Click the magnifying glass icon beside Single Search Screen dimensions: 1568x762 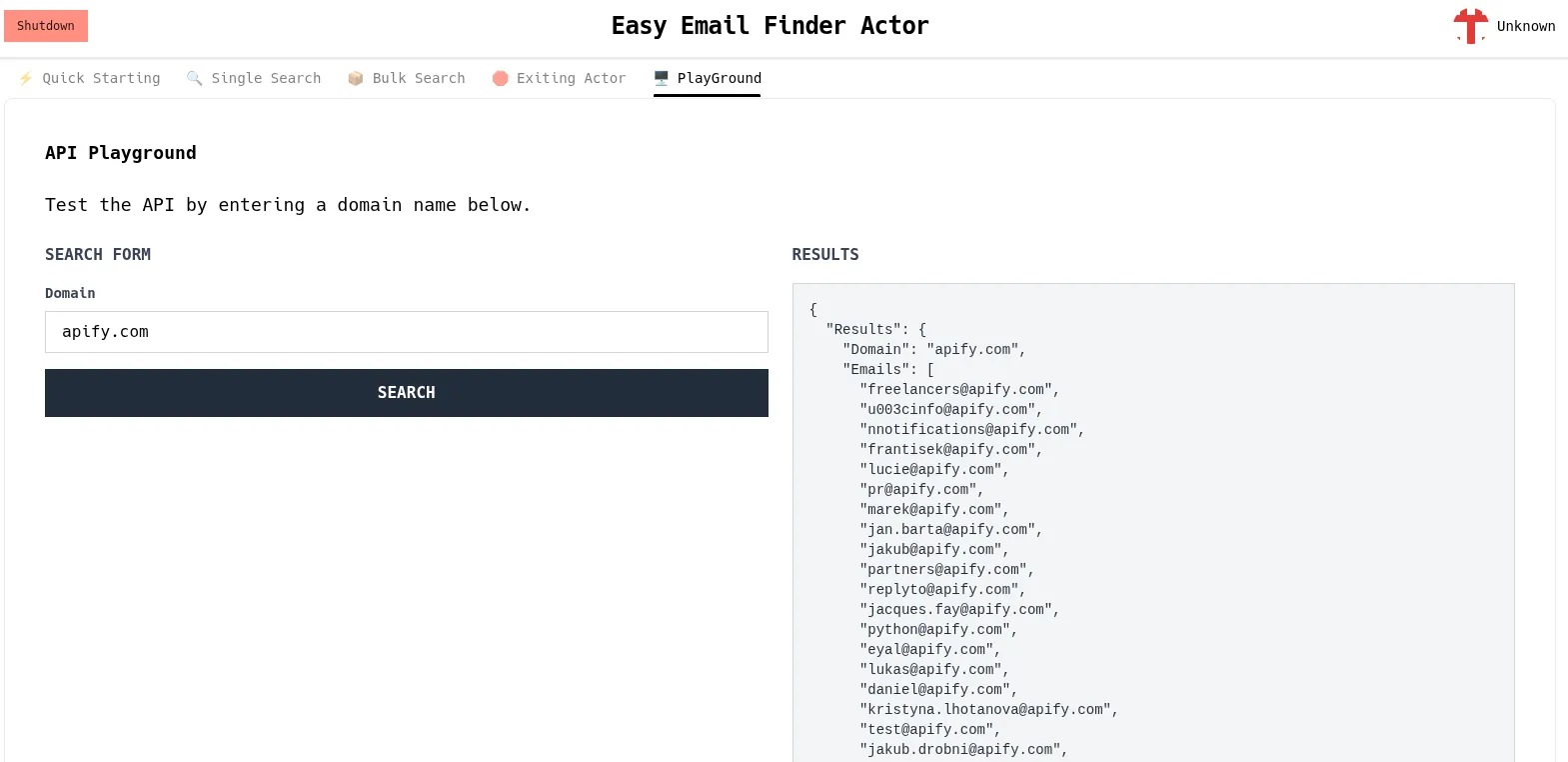coord(194,78)
